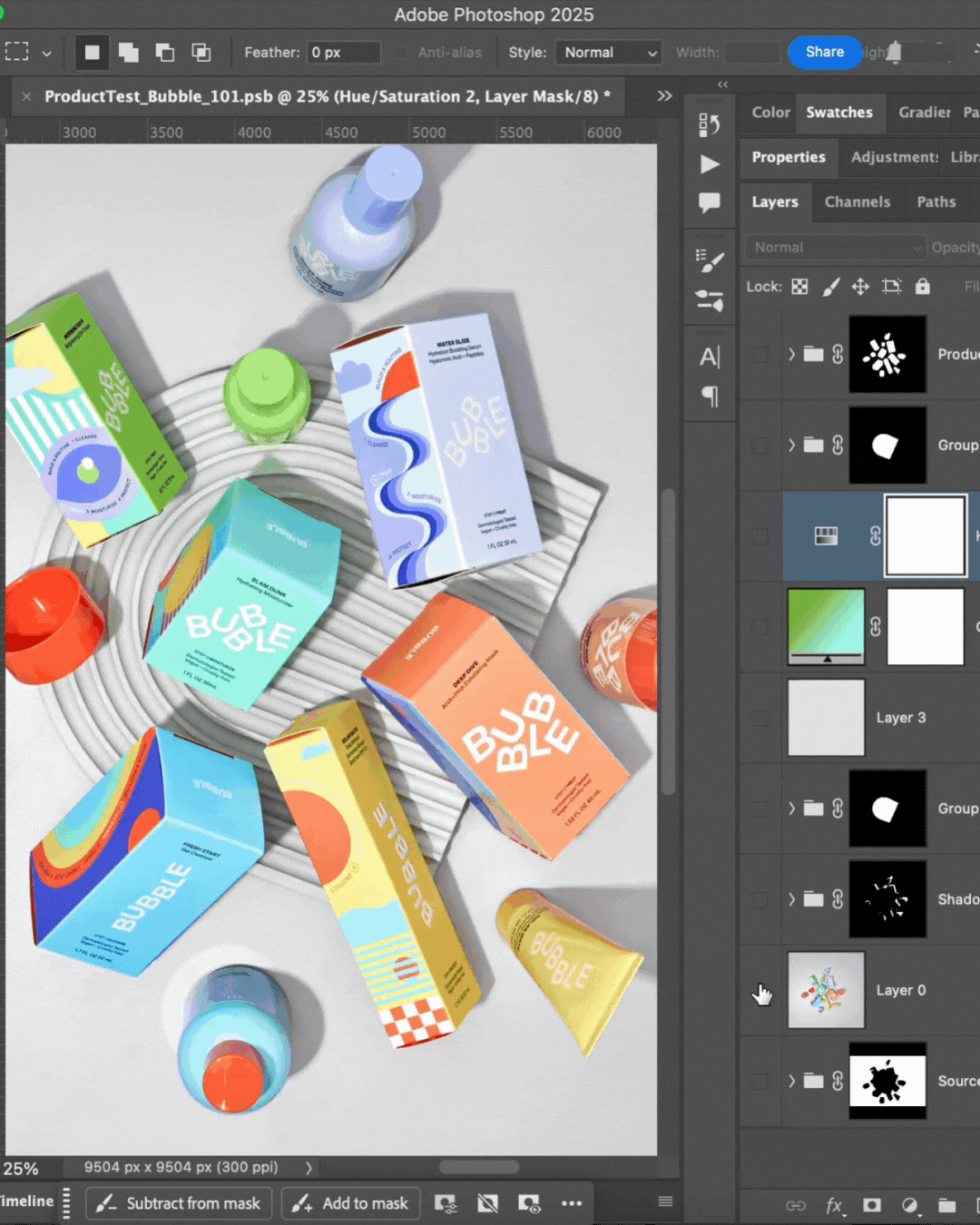Toggle visibility of the Produ group
980x1225 pixels.
pyautogui.click(x=761, y=354)
